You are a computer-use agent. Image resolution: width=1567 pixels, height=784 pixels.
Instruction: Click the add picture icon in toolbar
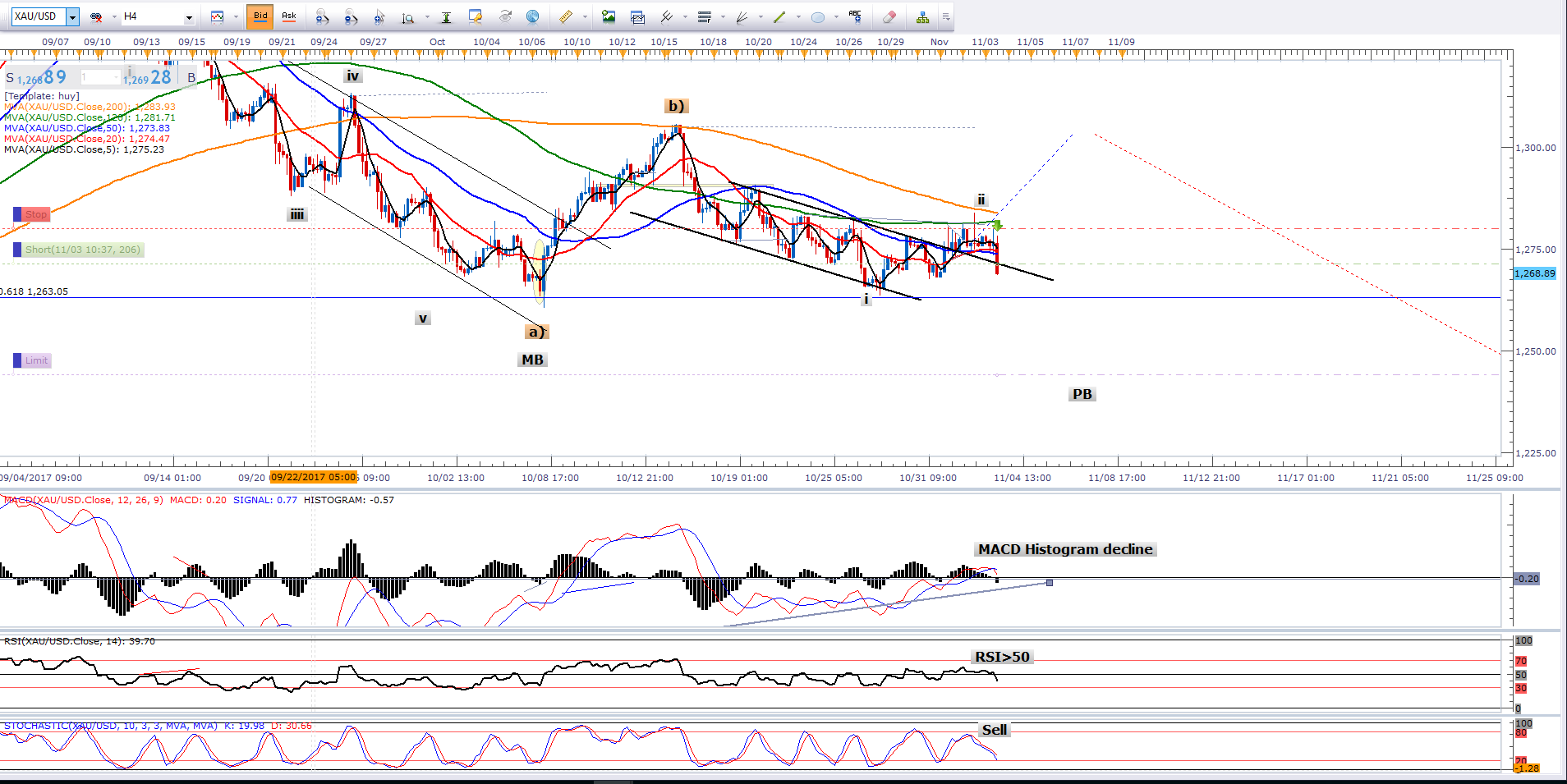click(x=609, y=16)
